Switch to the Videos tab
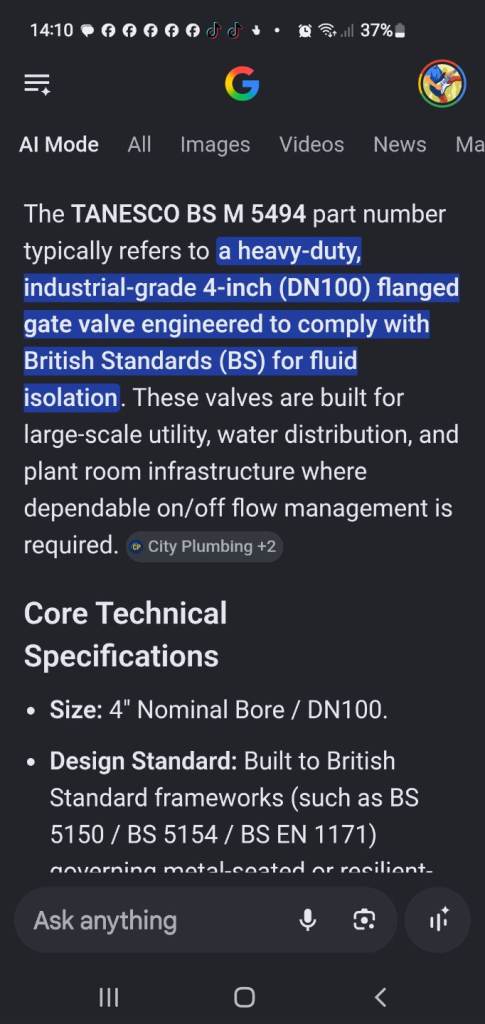 [311, 144]
